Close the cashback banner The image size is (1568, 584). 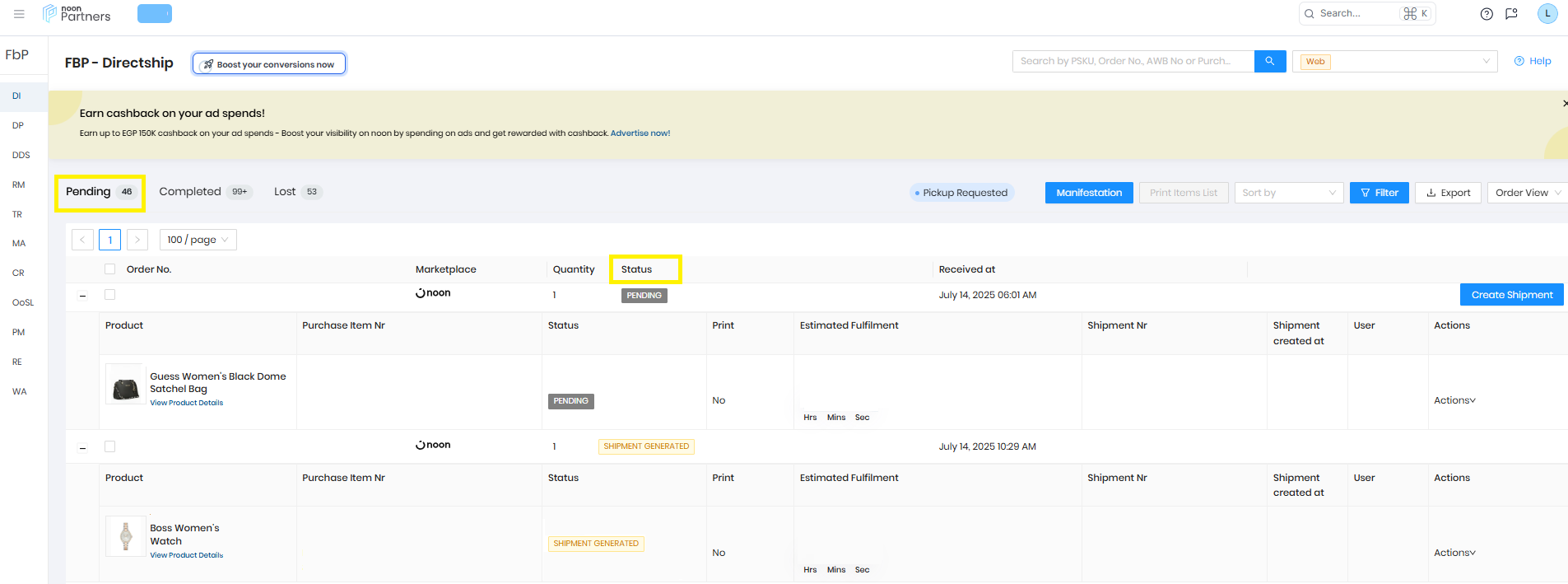coord(1564,103)
